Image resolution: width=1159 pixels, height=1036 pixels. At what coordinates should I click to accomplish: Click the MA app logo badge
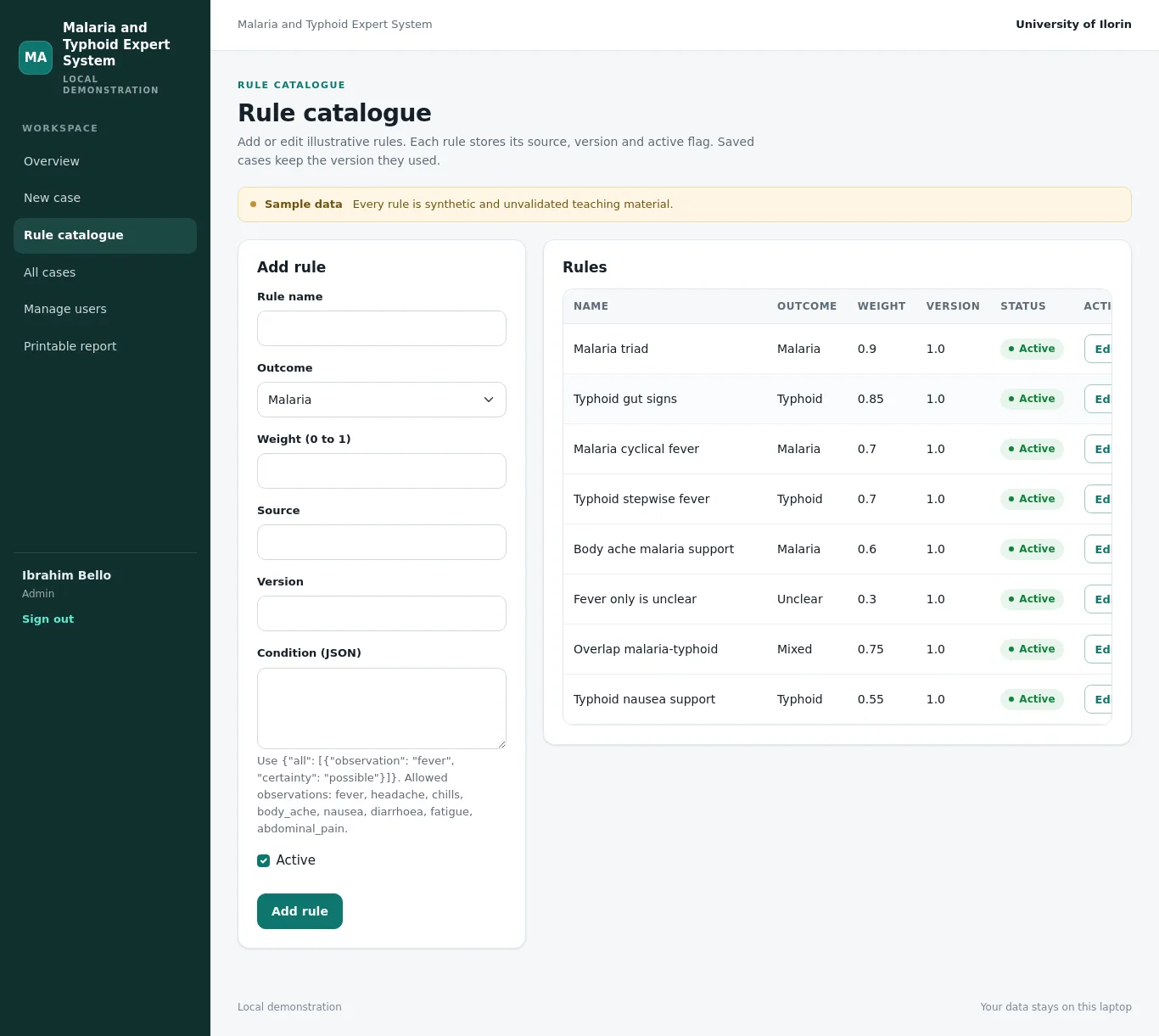pyautogui.click(x=36, y=58)
